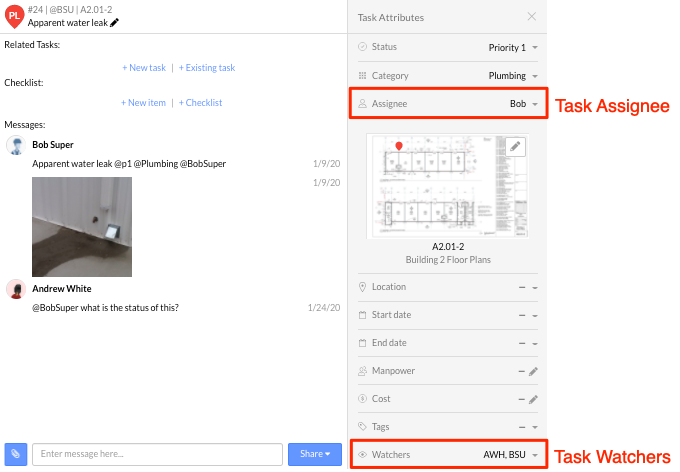Click the + Existing task link

coord(207,68)
